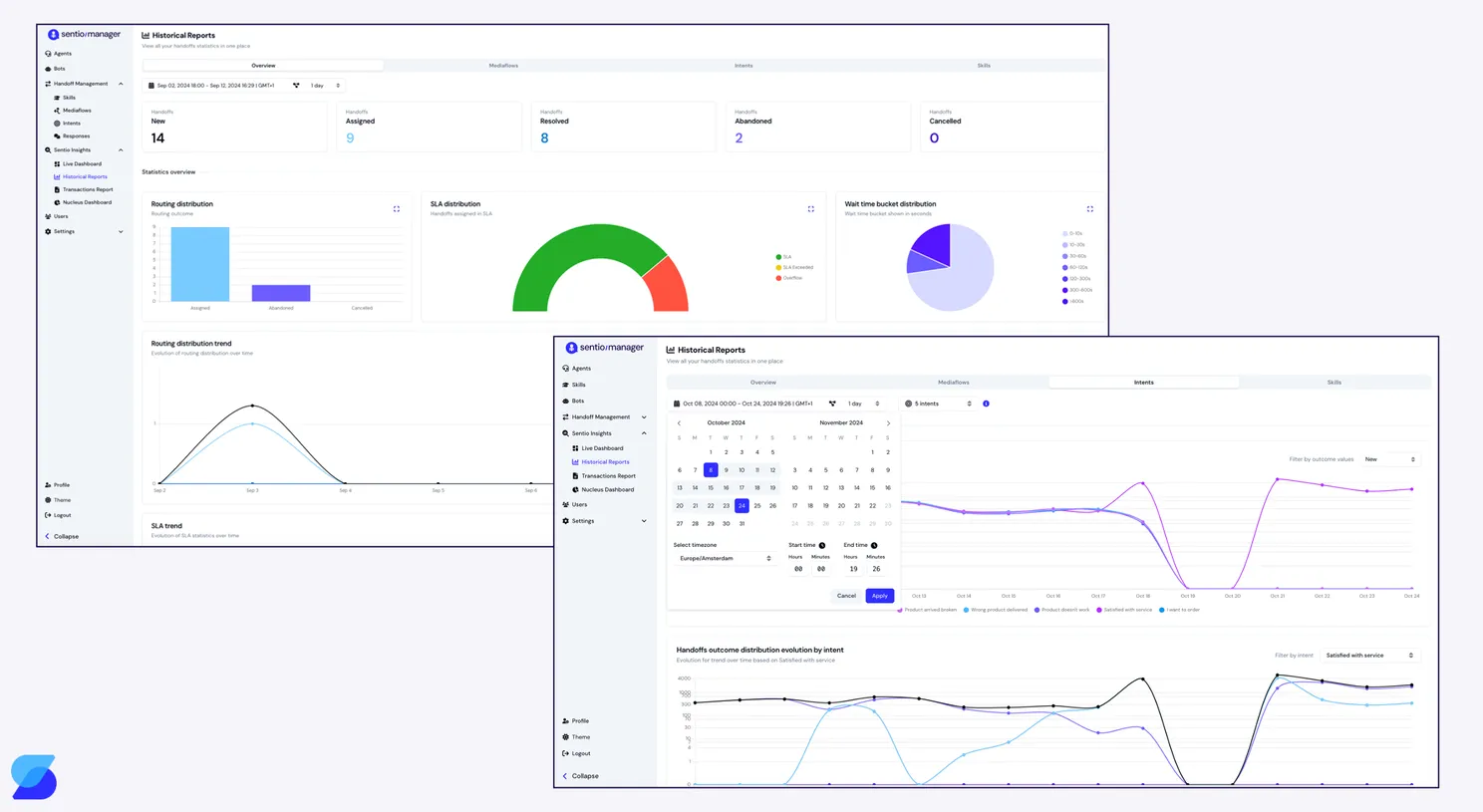Open Users in the front window sidebar
Screen dimensions: 1483x812
point(575,505)
